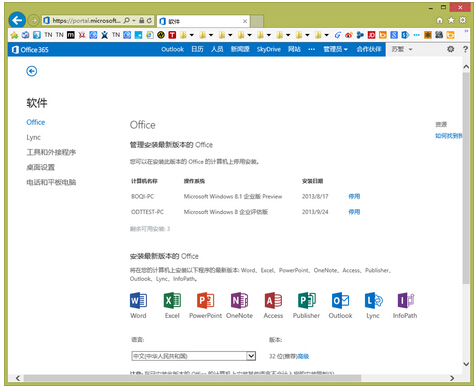Click the Word application icon

(x=138, y=300)
